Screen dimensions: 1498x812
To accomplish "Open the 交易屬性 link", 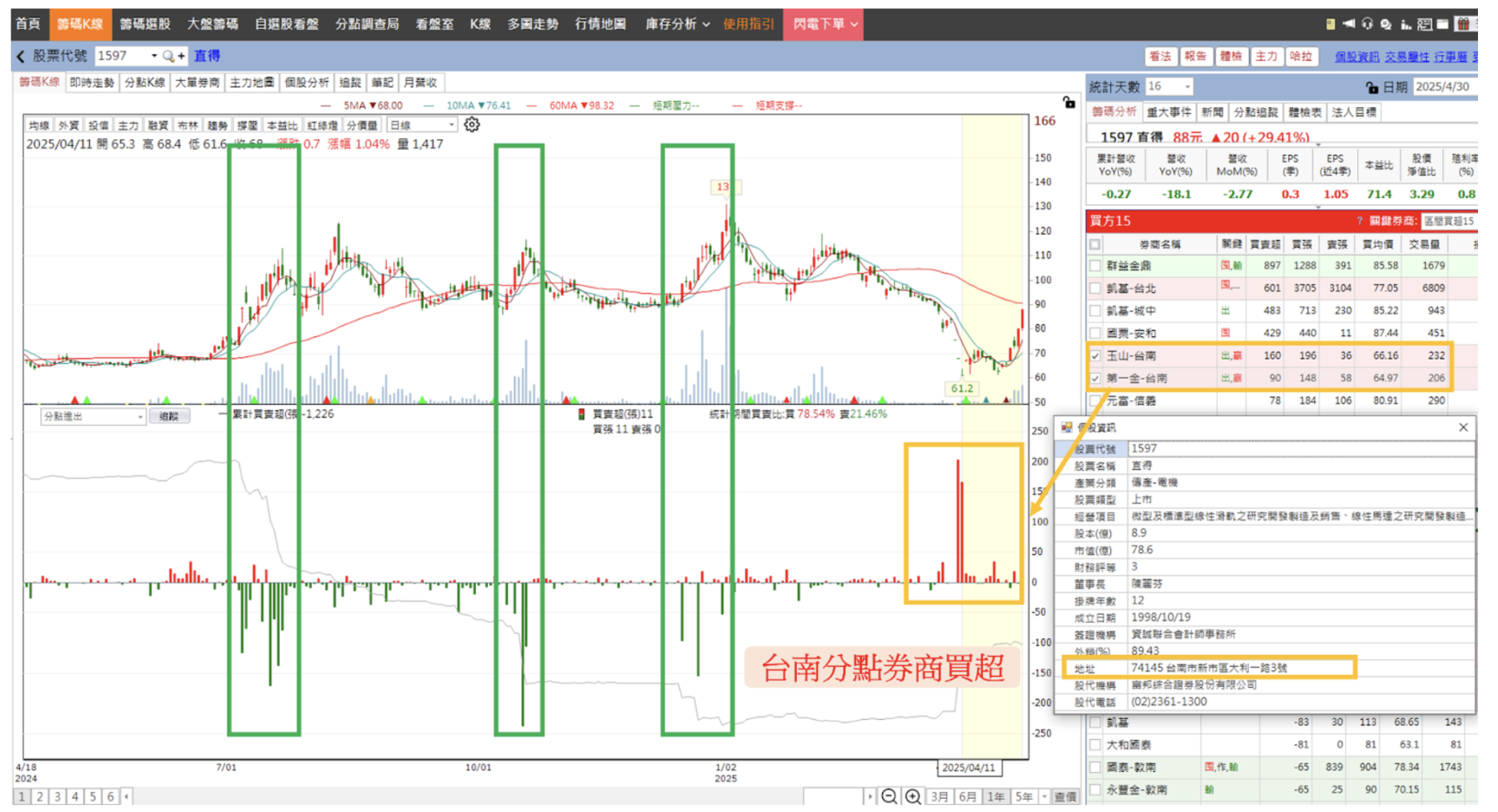I will pos(1407,57).
